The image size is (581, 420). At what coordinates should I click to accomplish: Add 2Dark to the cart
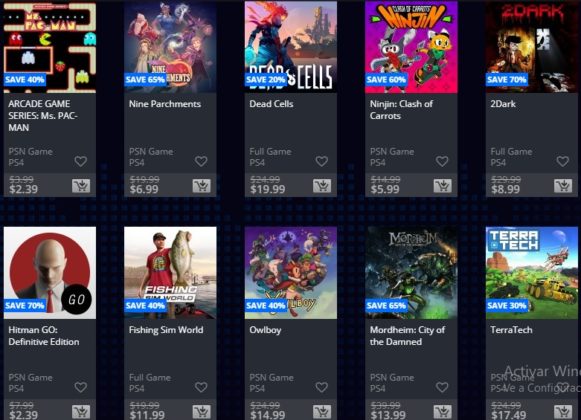(563, 186)
